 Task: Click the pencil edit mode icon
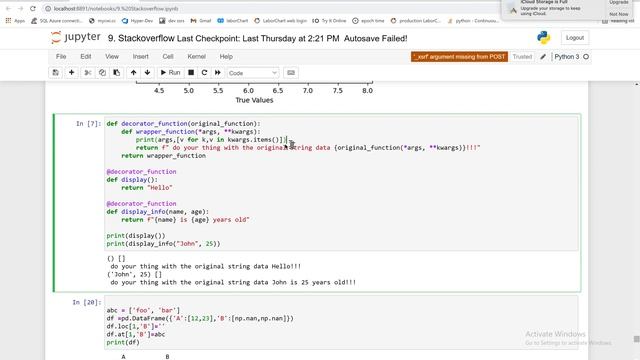click(543, 57)
